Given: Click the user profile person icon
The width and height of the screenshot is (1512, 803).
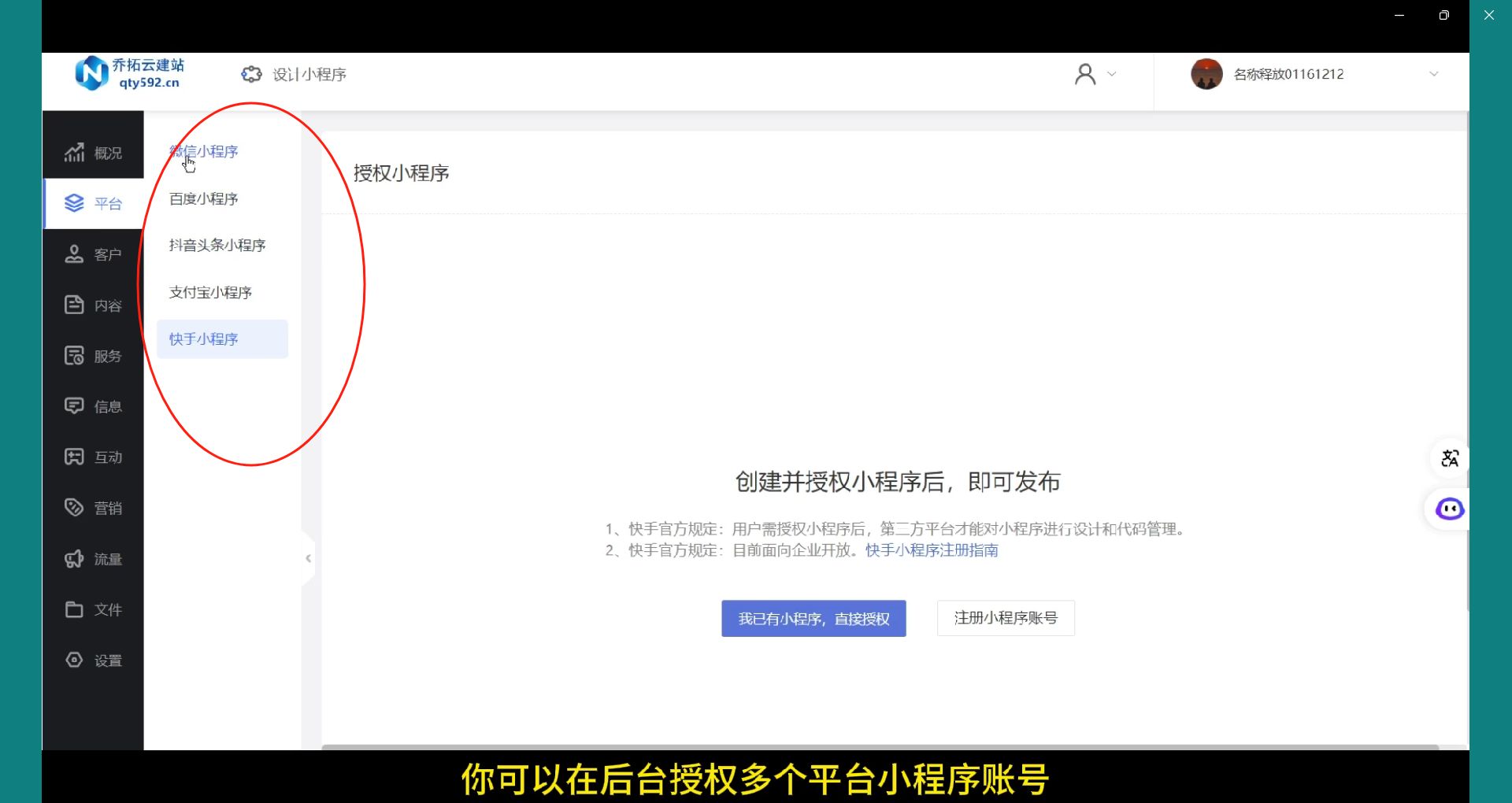Looking at the screenshot, I should (x=1085, y=74).
